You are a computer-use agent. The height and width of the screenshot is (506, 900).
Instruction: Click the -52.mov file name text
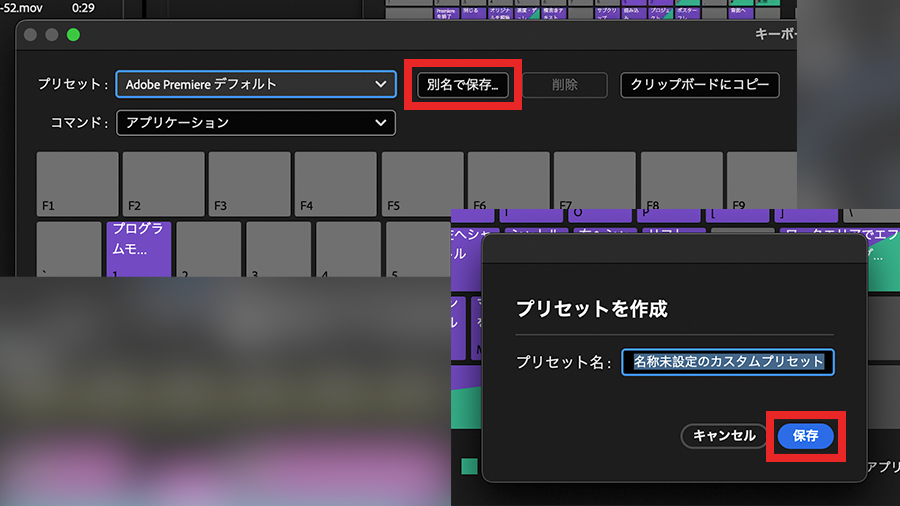pos(23,8)
